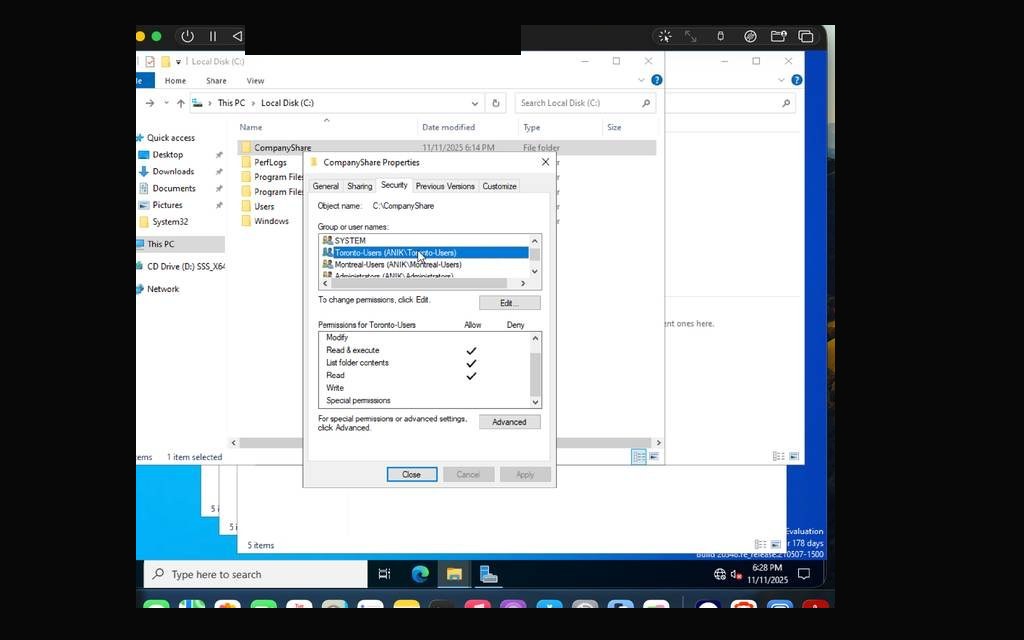Open Documents in the navigation pane
This screenshot has width=1024, height=640.
[x=174, y=188]
